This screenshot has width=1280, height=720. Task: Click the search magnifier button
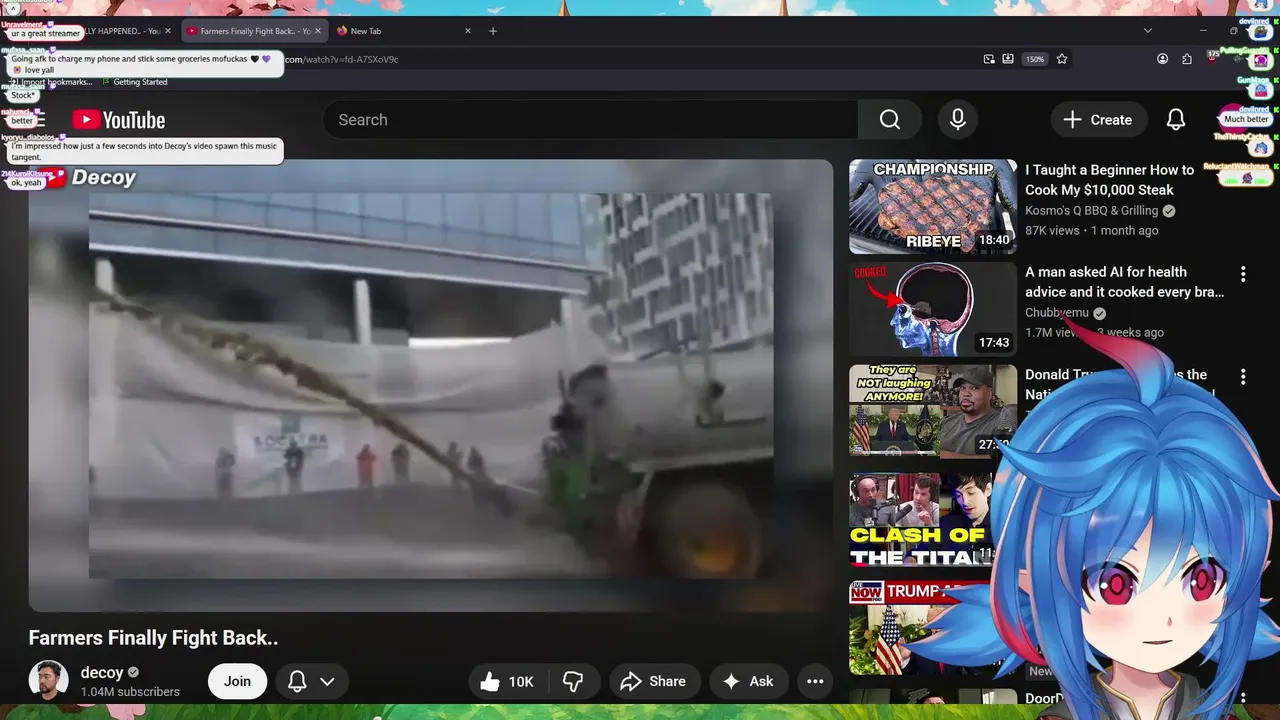[x=890, y=120]
